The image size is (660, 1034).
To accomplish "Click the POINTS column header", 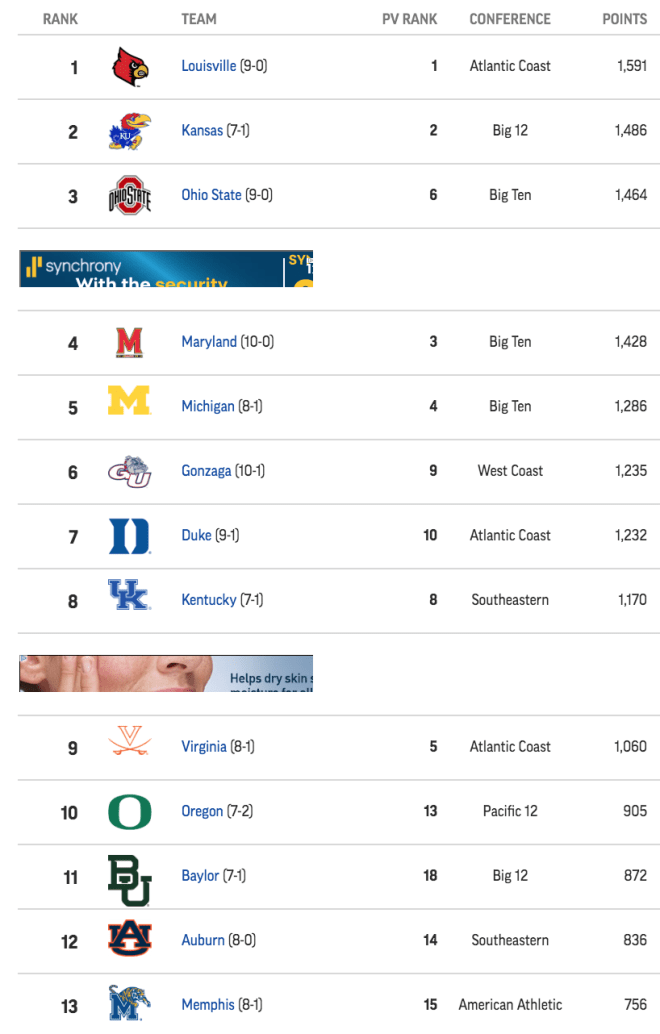I will [624, 19].
